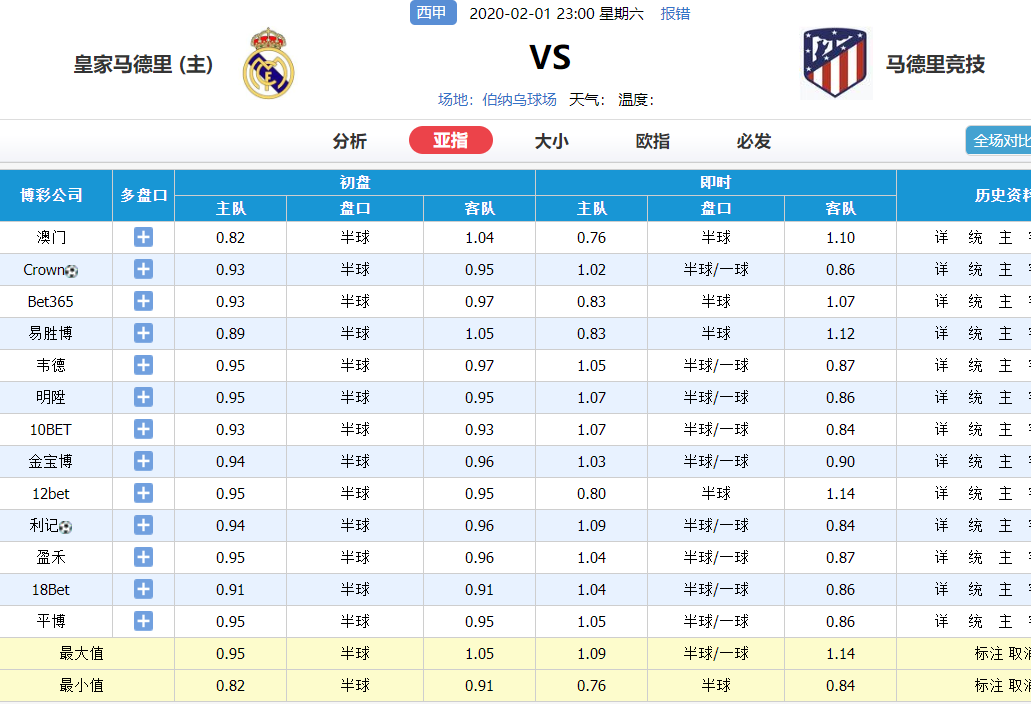This screenshot has height=704, width=1031.
Task: Expand multi-handicap plus icon for Crown
Action: (x=143, y=270)
